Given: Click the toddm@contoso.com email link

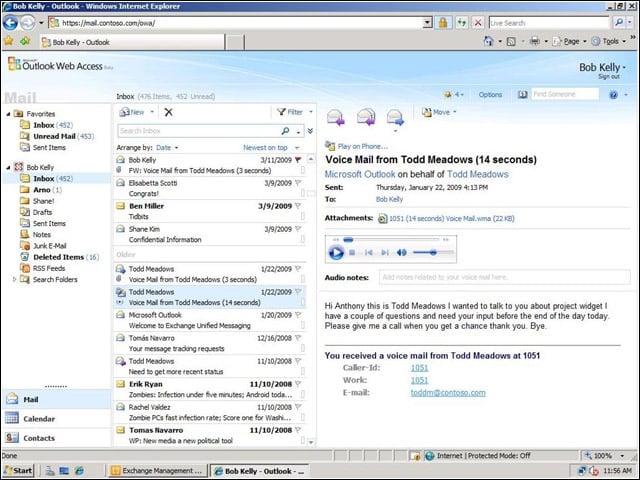Looking at the screenshot, I should [x=448, y=393].
